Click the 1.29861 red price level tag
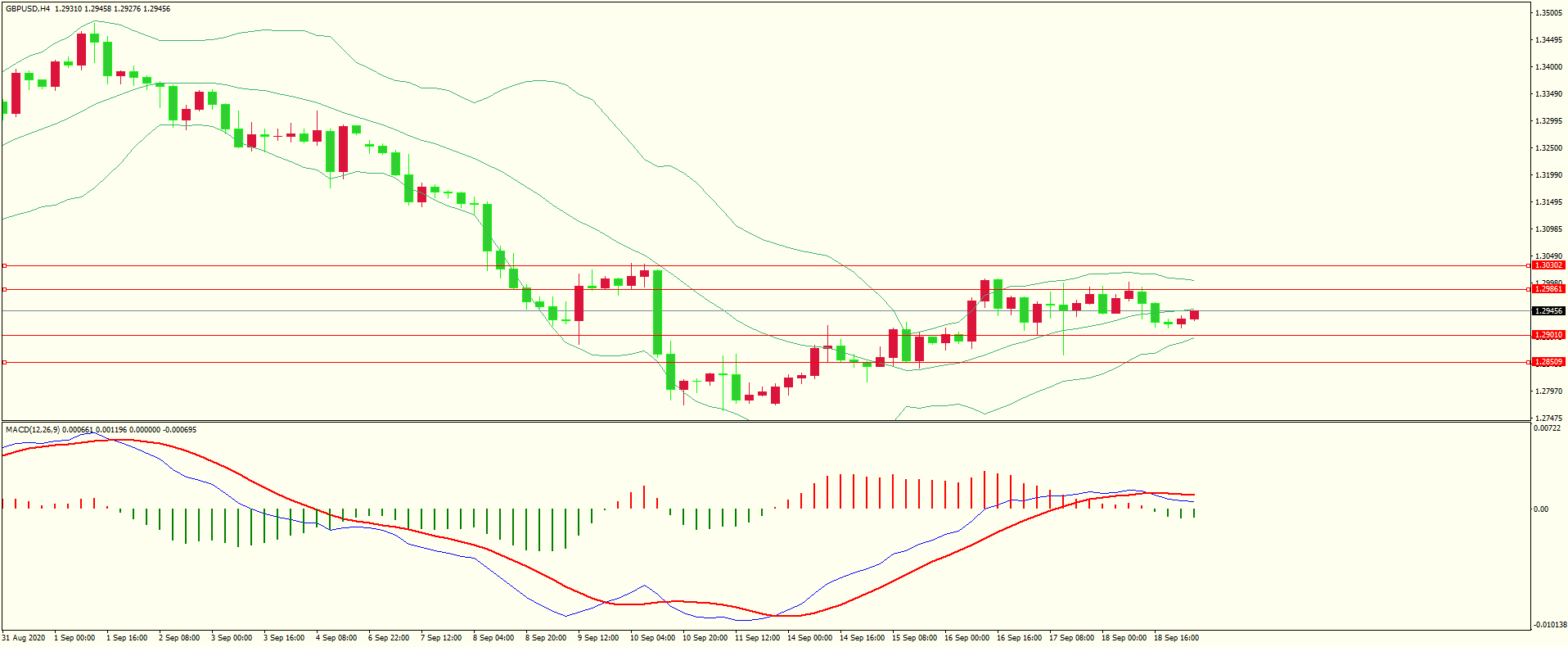The width and height of the screenshot is (1568, 647). coord(1548,289)
